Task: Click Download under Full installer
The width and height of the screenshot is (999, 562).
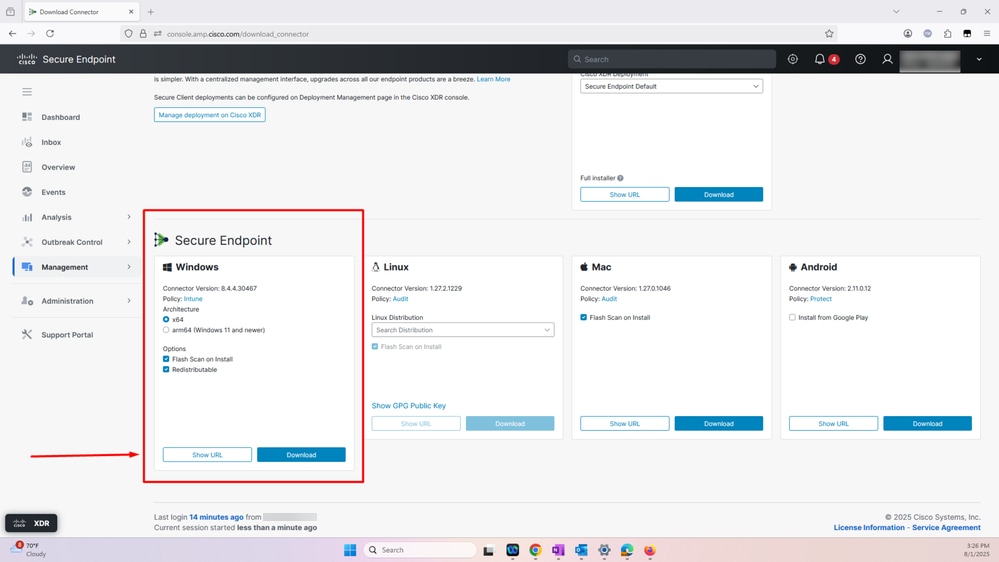Action: [719, 194]
